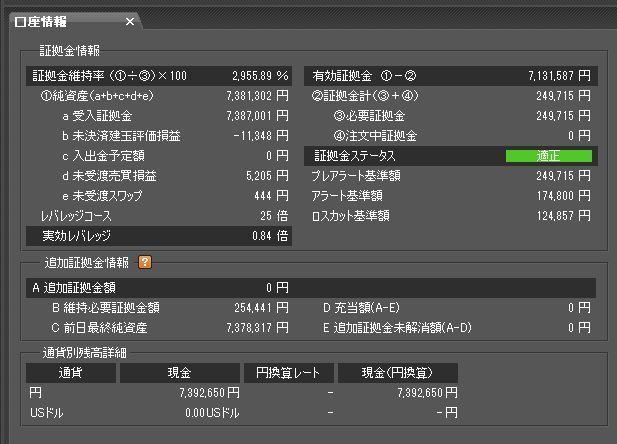
Task: Click the C 前日最終純資産 label
Action: (x=100, y=327)
